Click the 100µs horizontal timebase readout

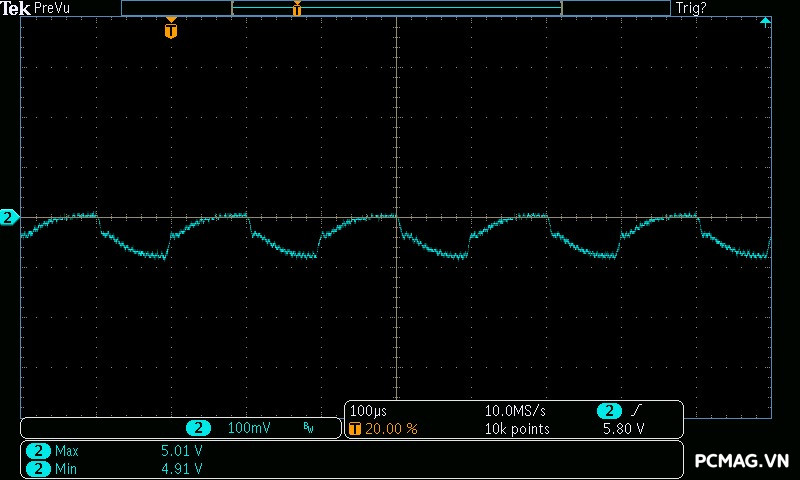368,411
